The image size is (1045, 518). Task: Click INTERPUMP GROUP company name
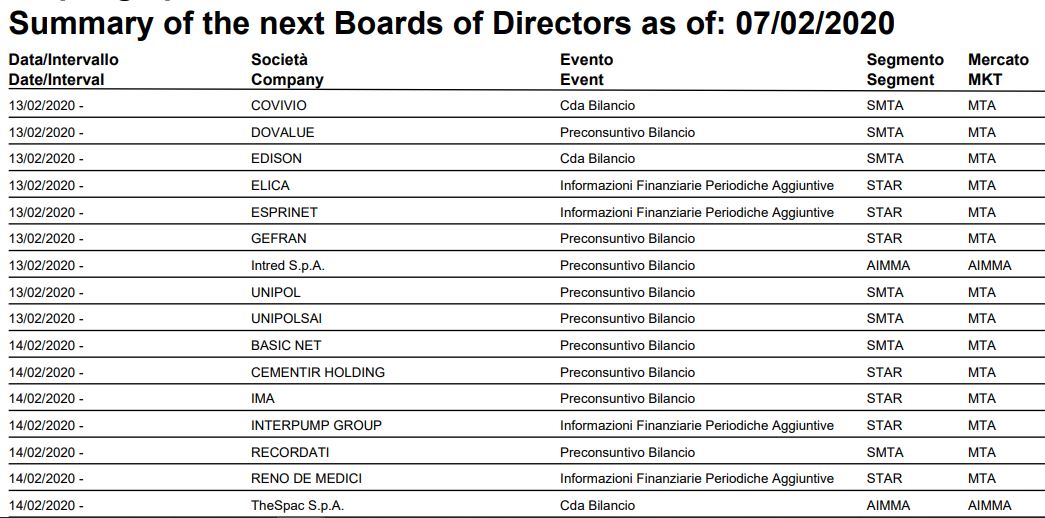tap(317, 425)
